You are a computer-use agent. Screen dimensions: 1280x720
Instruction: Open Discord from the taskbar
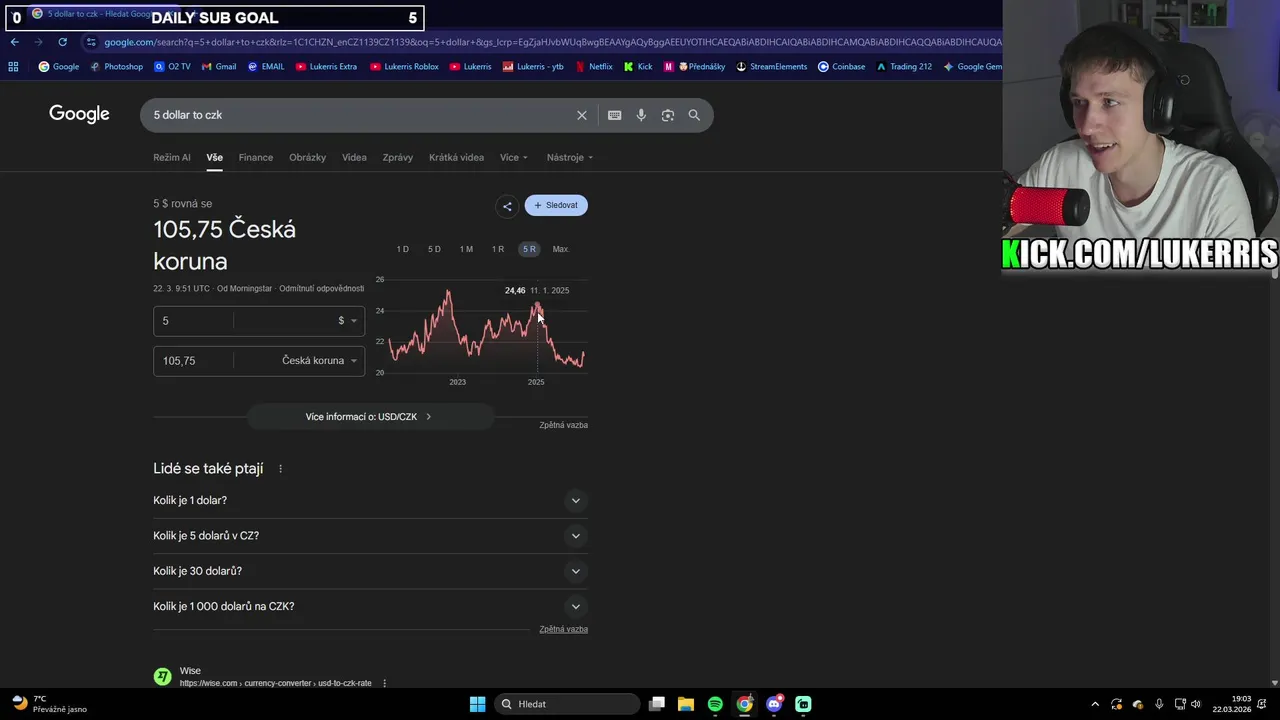pos(774,704)
